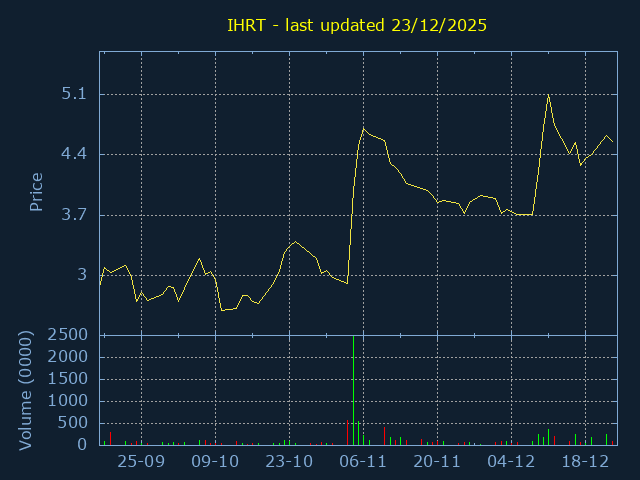Viewport: 640px width, 480px height.
Task: Click the chart title IHRT last updated text
Action: click(357, 25)
